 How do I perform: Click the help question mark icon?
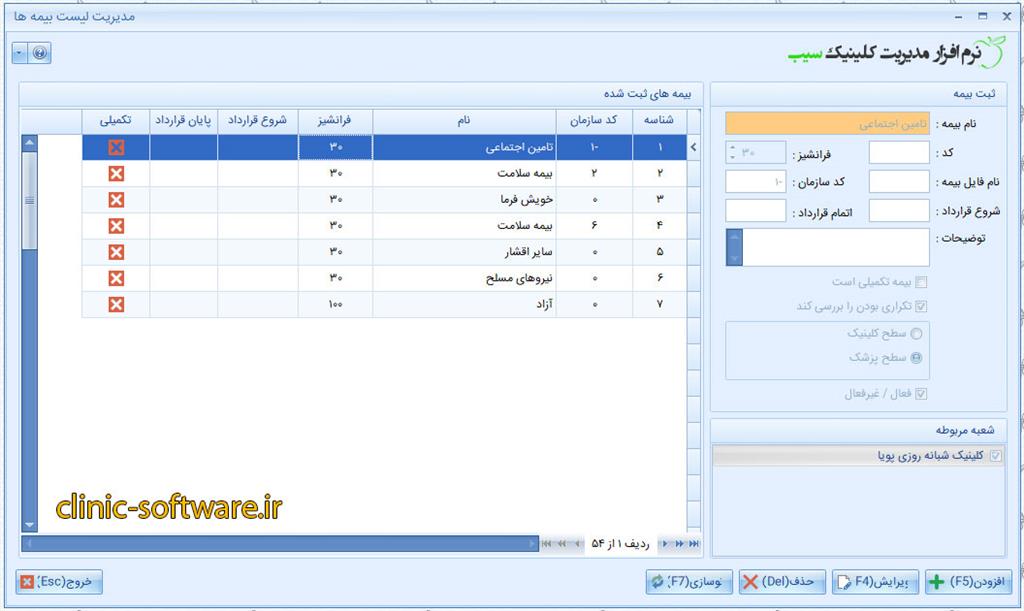click(x=41, y=54)
